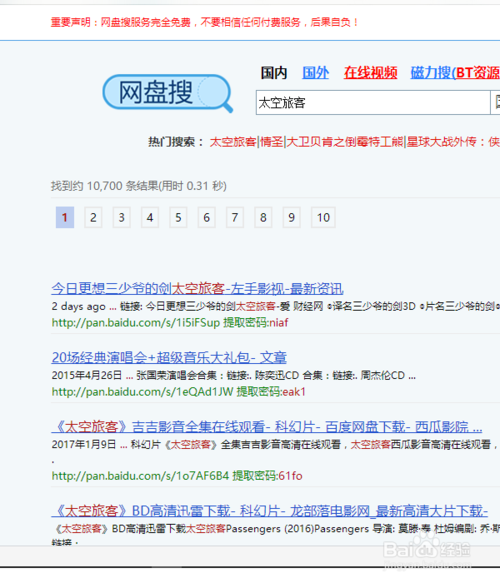500x583 pixels.
Task: Click the 热门搜索 label
Action: click(176, 142)
